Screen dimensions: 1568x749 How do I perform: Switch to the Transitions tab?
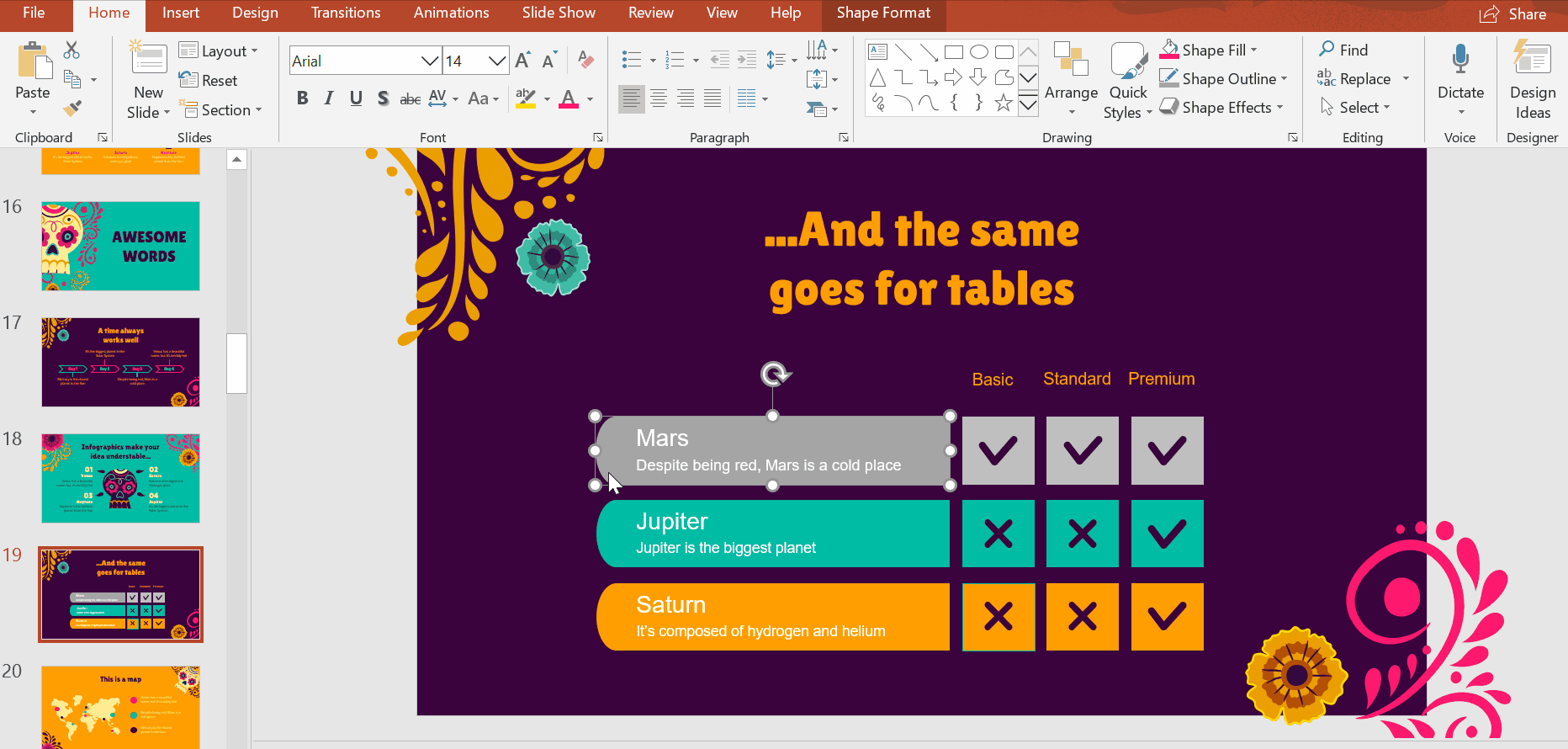tap(345, 13)
